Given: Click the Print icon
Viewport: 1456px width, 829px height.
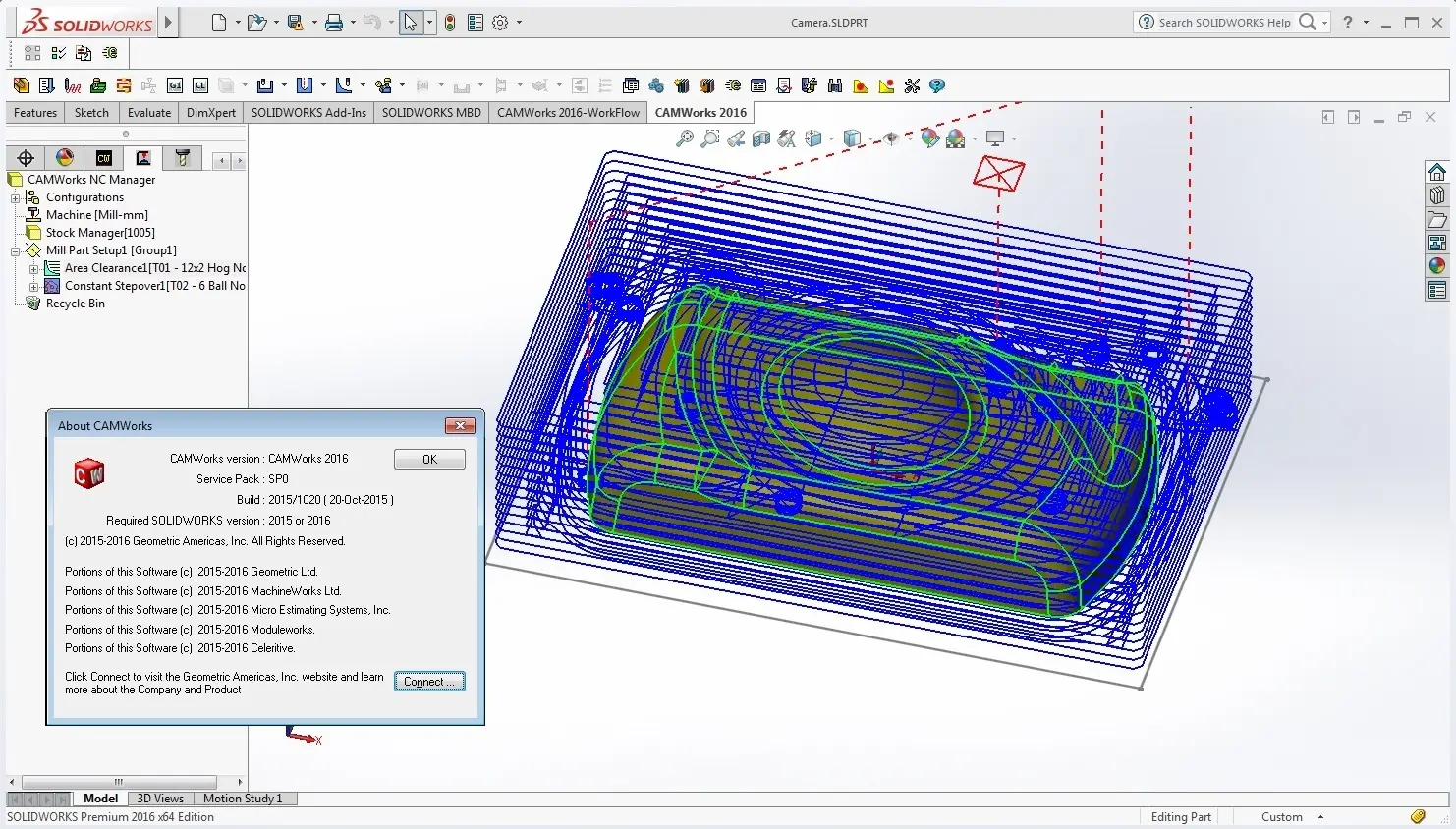Looking at the screenshot, I should [334, 23].
